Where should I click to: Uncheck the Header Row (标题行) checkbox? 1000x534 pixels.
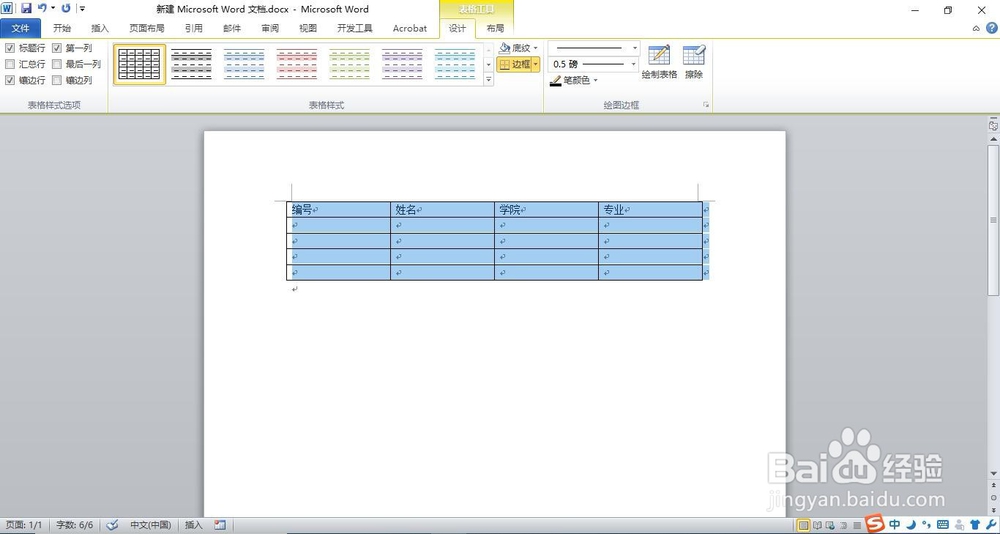point(10,48)
